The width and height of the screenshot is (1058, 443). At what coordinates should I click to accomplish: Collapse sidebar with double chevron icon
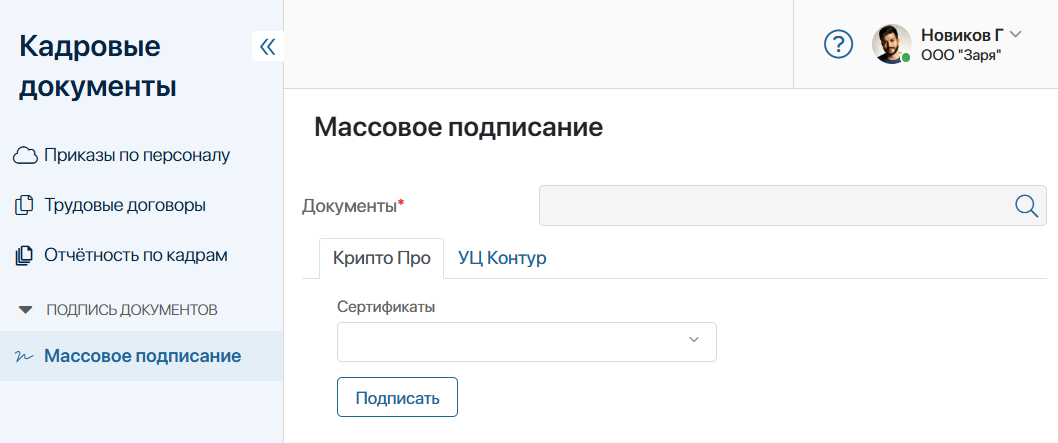[268, 47]
